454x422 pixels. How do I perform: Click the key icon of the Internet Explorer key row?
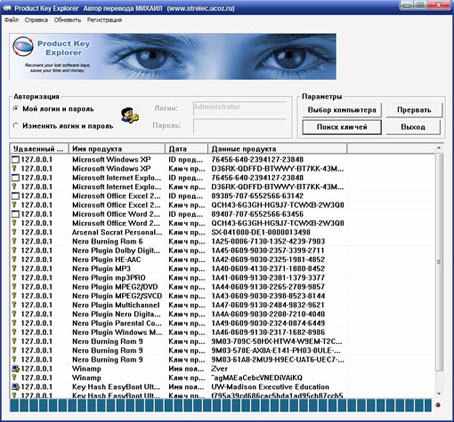[14, 187]
